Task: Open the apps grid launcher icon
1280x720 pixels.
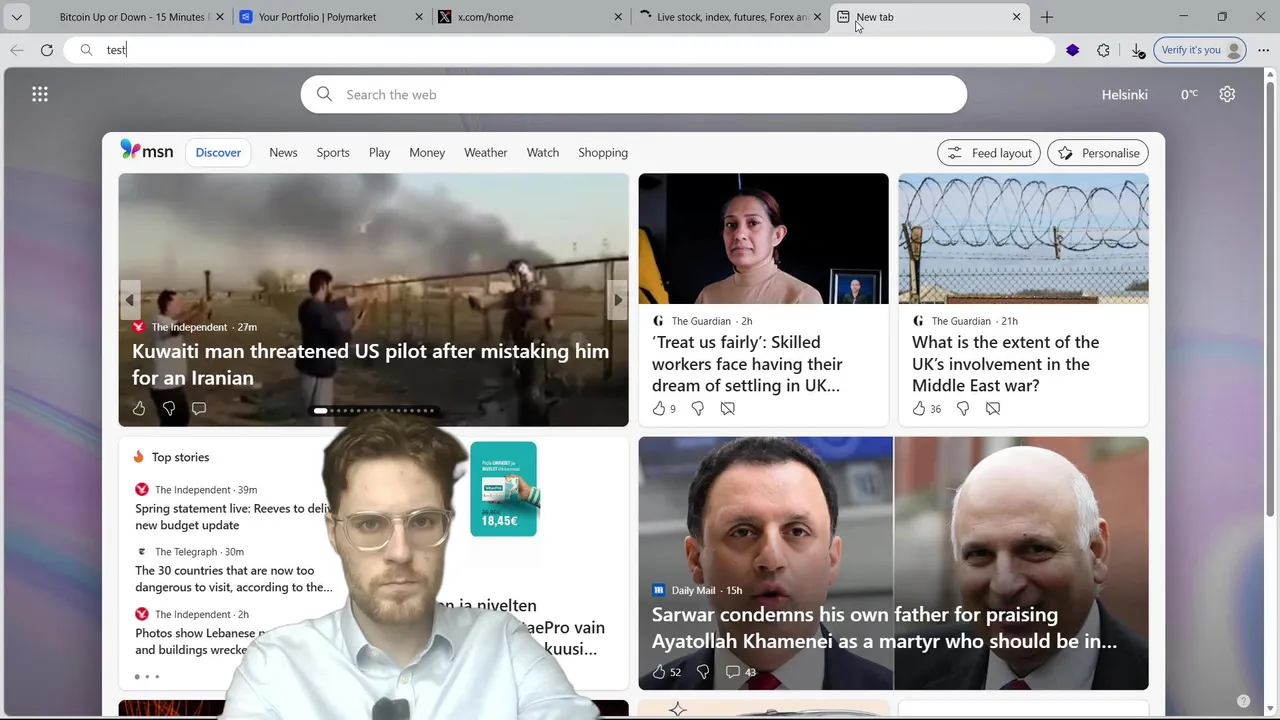Action: tap(40, 94)
